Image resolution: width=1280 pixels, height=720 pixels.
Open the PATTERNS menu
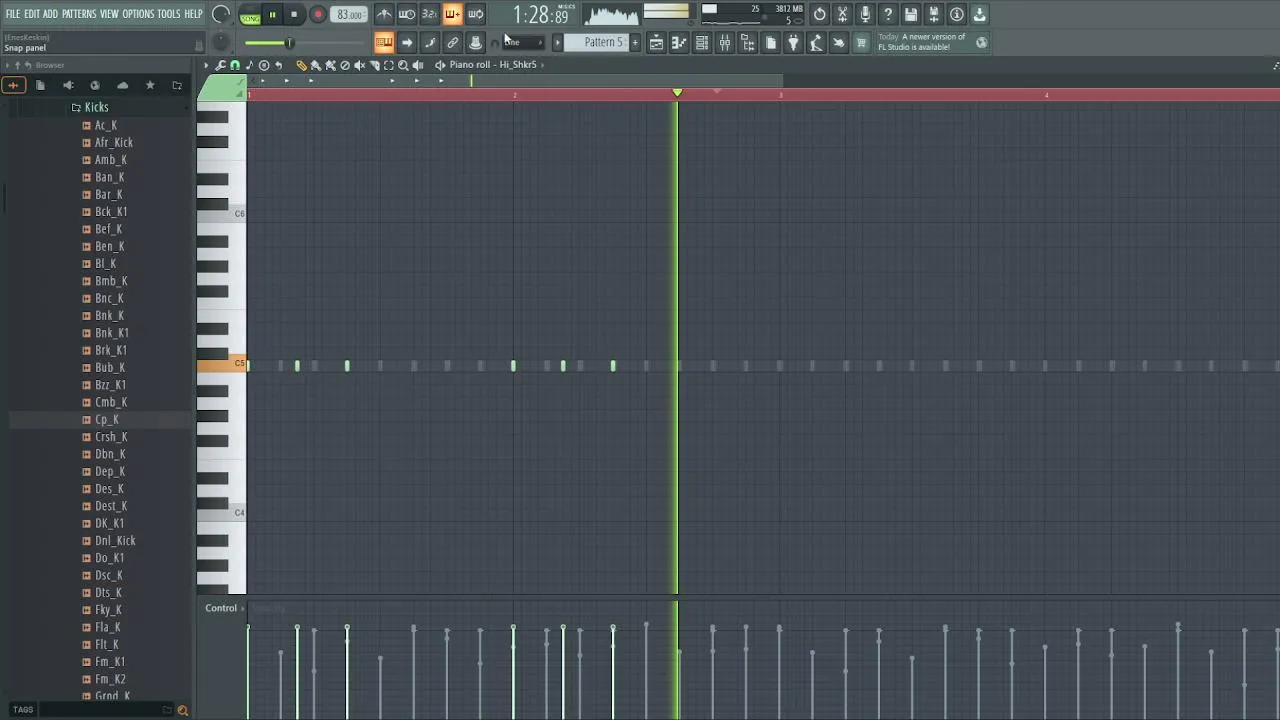click(x=79, y=14)
